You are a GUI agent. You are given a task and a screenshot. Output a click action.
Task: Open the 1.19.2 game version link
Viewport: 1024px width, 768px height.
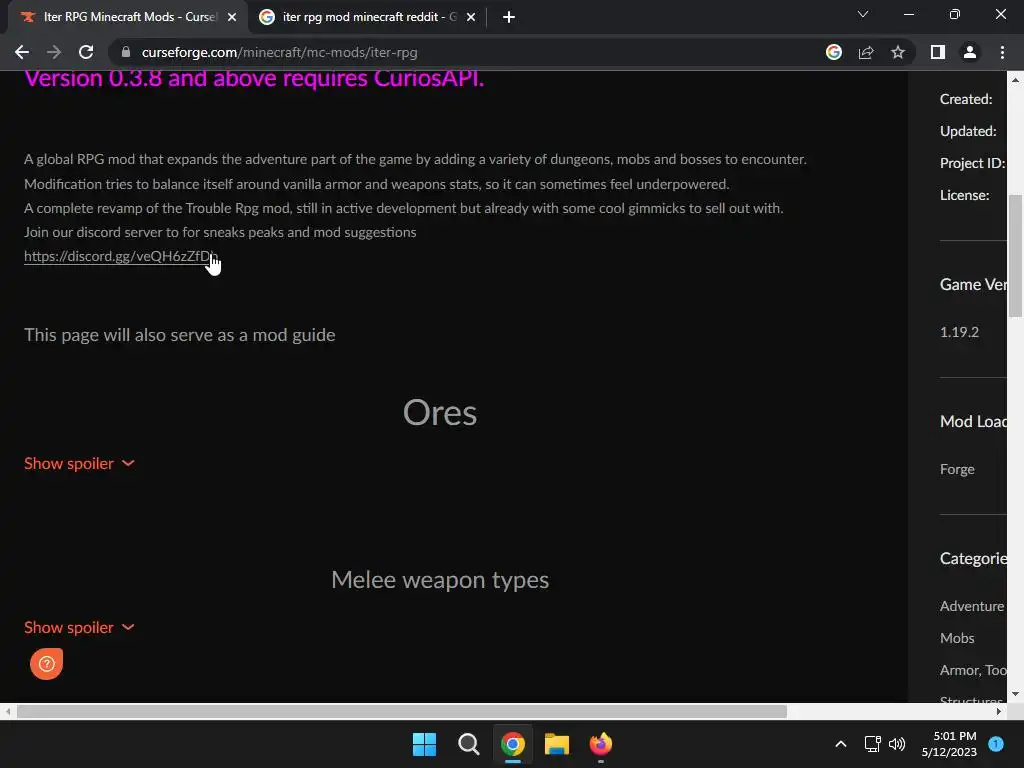pyautogui.click(x=959, y=332)
